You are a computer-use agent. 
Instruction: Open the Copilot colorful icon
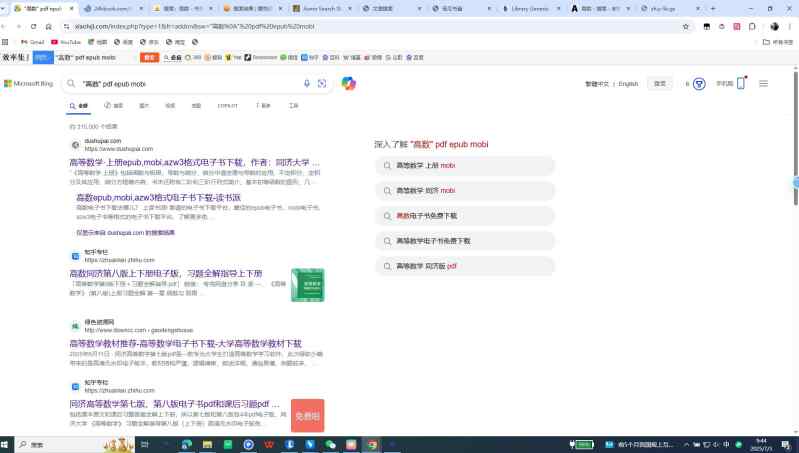349,83
